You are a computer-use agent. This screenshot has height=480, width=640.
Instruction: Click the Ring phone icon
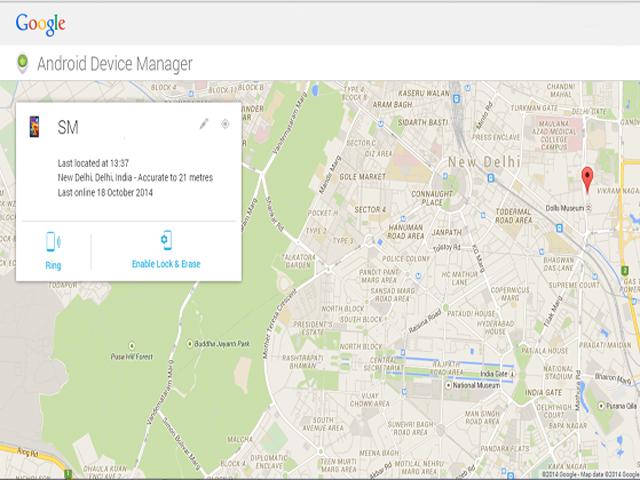(53, 241)
